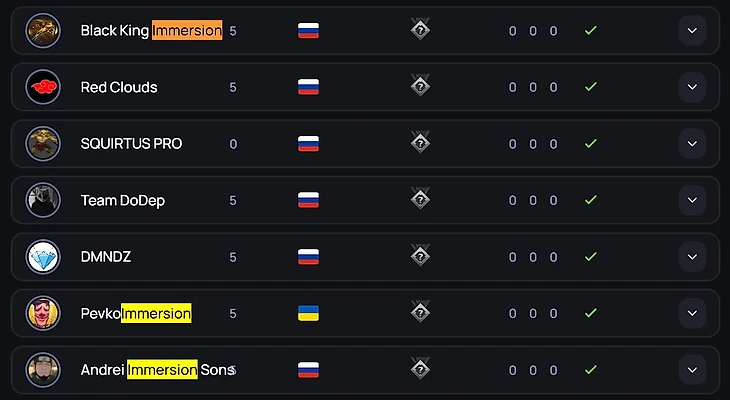
Task: Expand the Pevko Immersion row chevron
Action: [692, 313]
